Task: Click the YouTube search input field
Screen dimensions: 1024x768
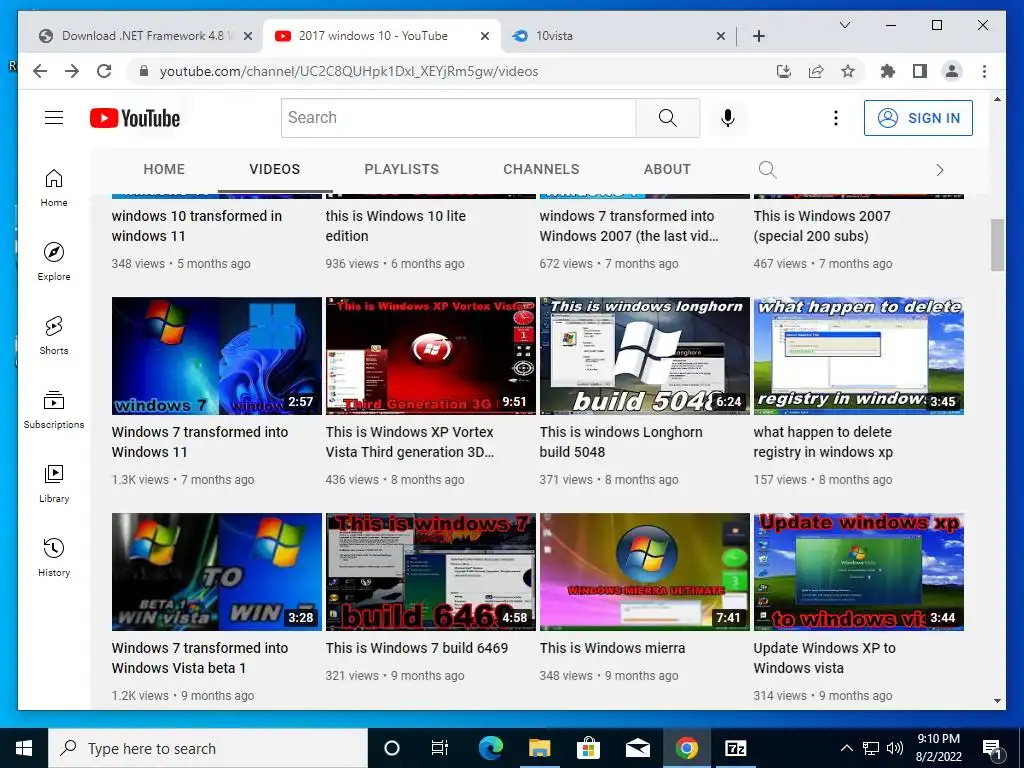Action: 458,118
